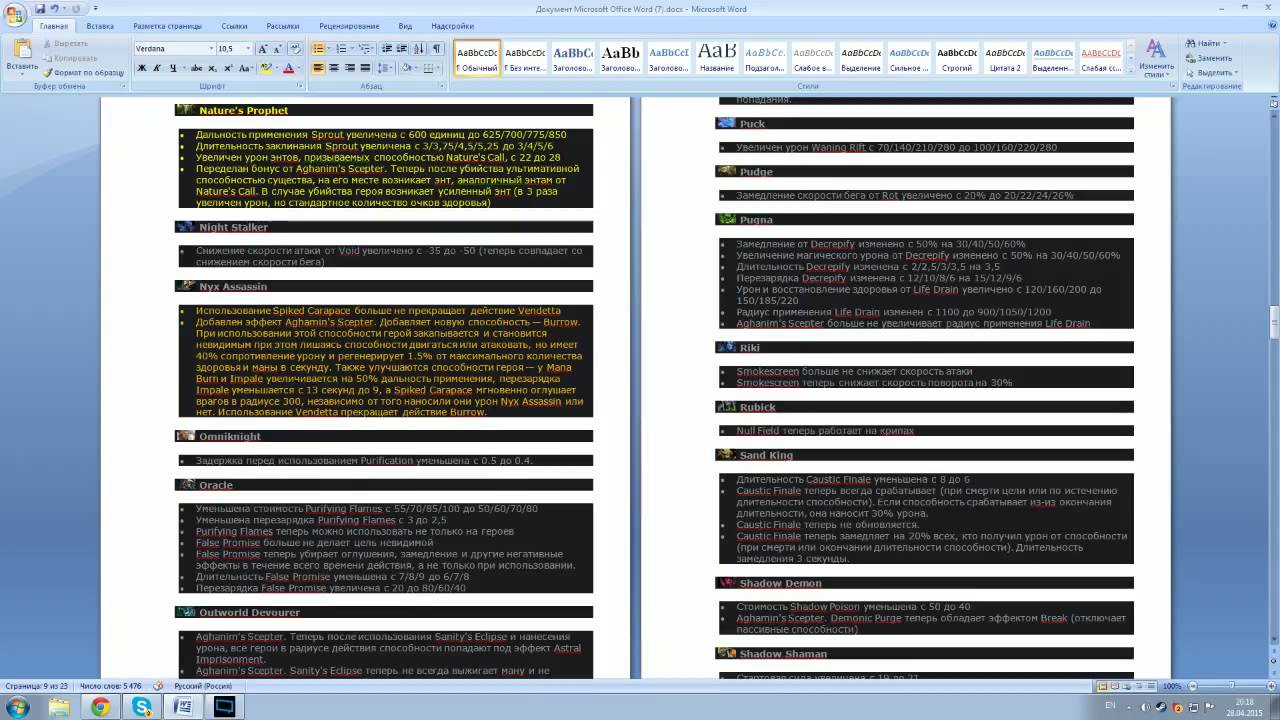Apply the Обычный style
1280x720 pixels.
coord(476,58)
